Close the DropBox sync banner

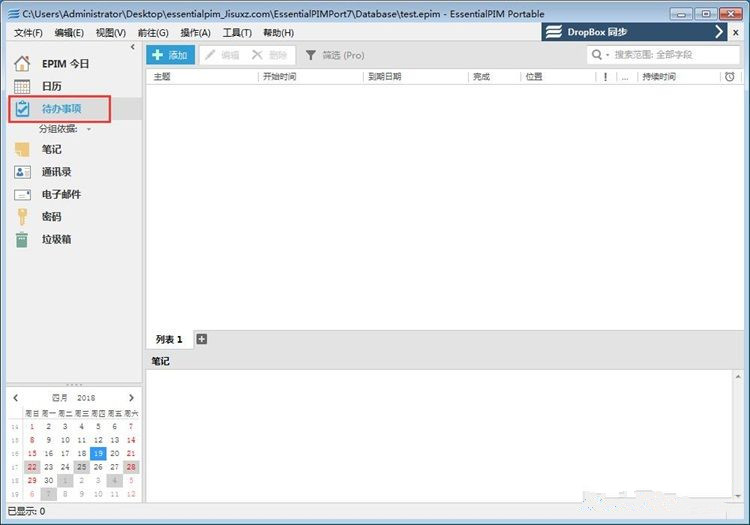(x=736, y=33)
